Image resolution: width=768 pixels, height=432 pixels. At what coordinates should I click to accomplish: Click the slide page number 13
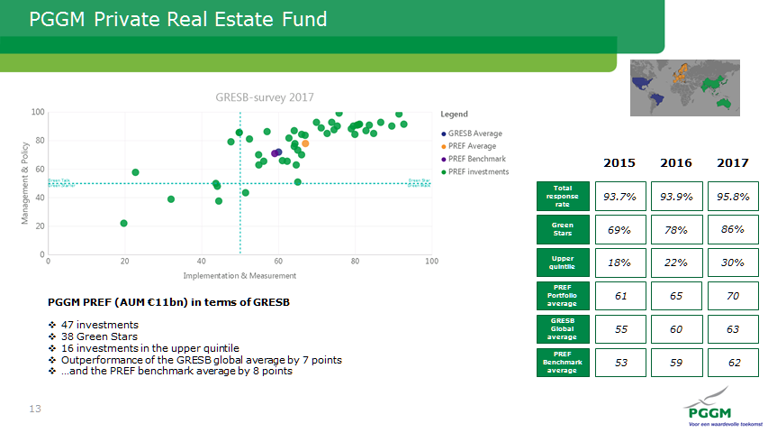[x=35, y=408]
